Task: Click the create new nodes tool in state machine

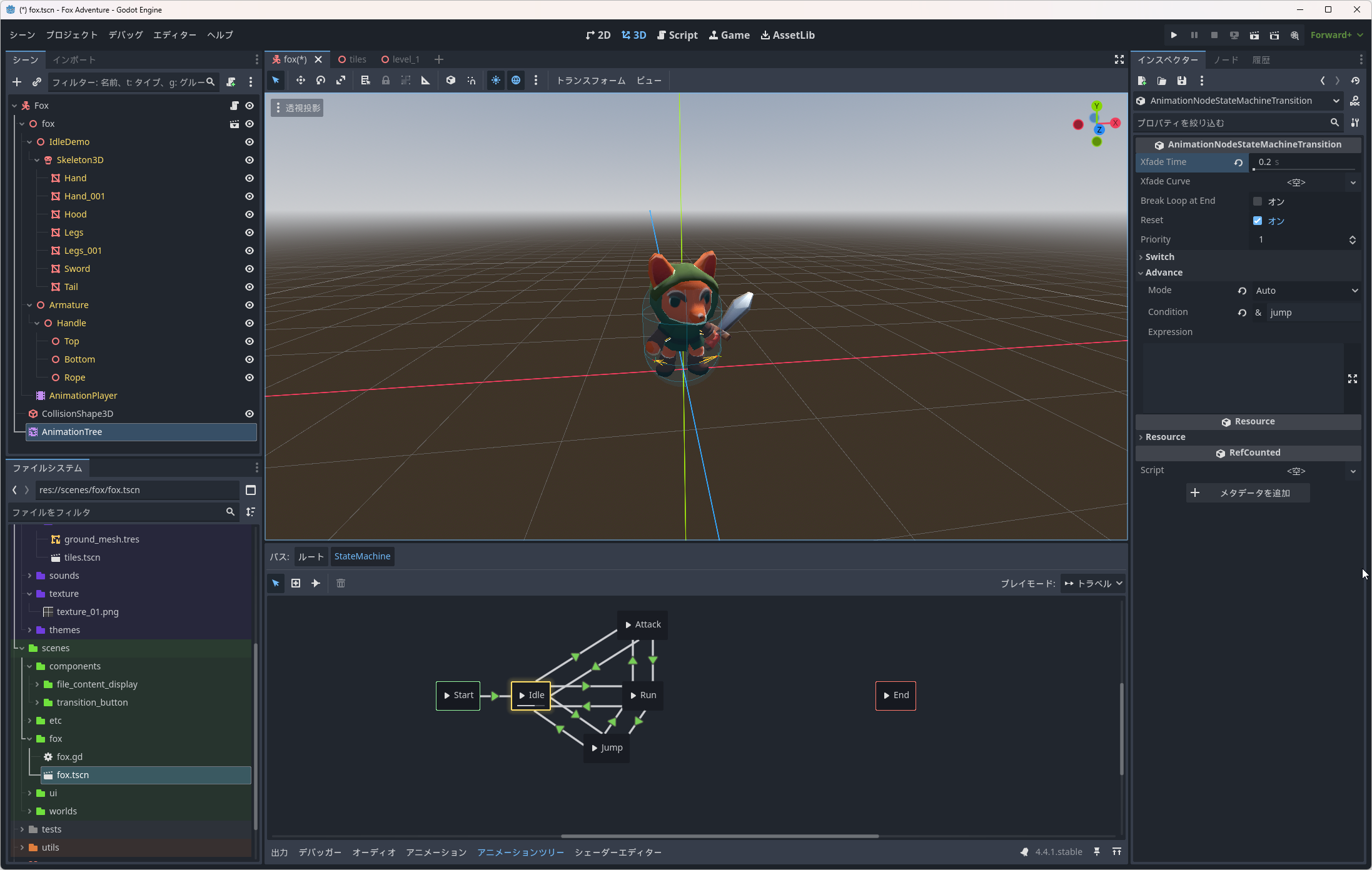Action: tap(296, 583)
